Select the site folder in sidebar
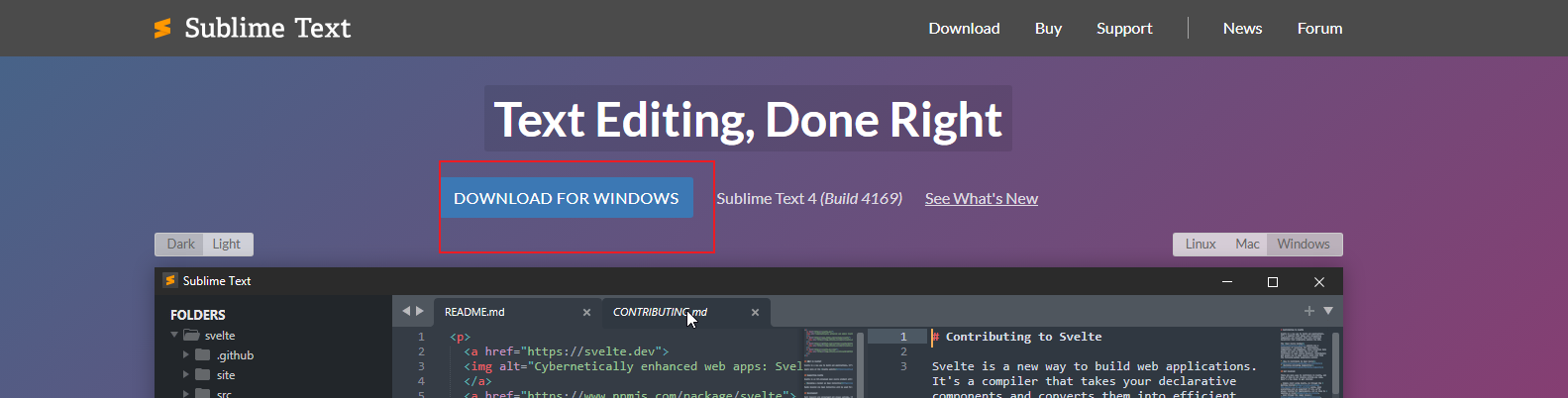Image resolution: width=1568 pixels, height=398 pixels. pos(273,375)
